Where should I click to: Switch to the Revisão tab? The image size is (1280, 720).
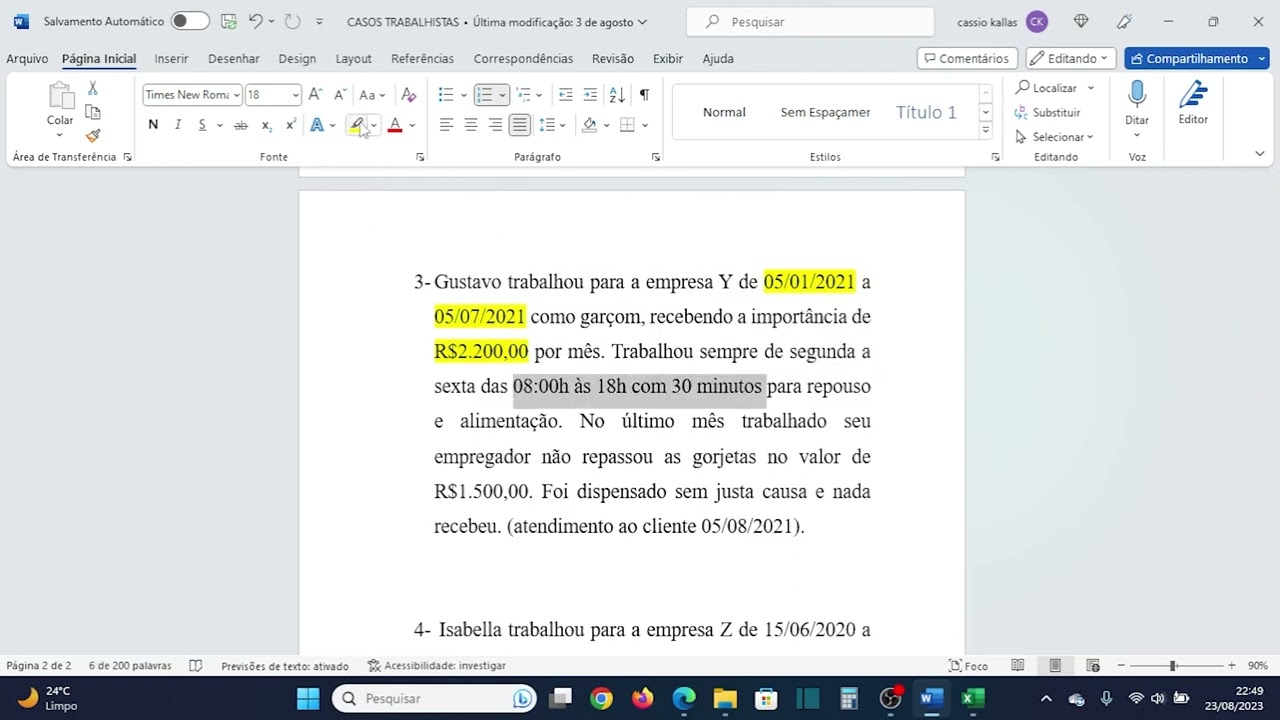click(613, 59)
